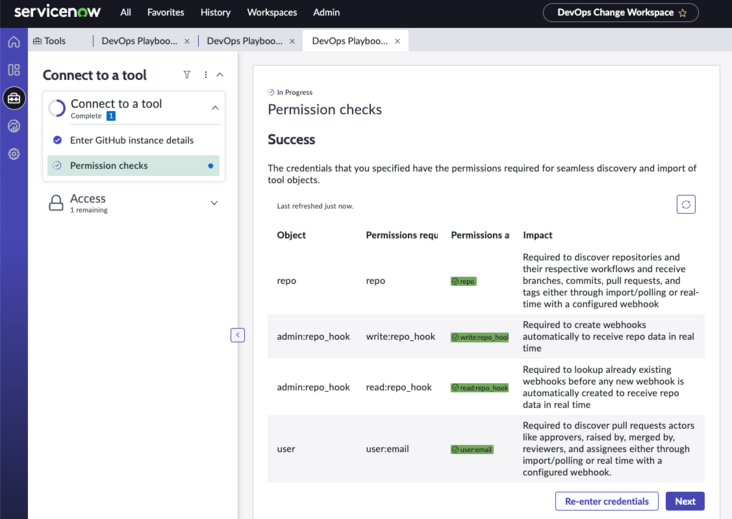Select the toolbox Tools sidebar icon

(14, 98)
